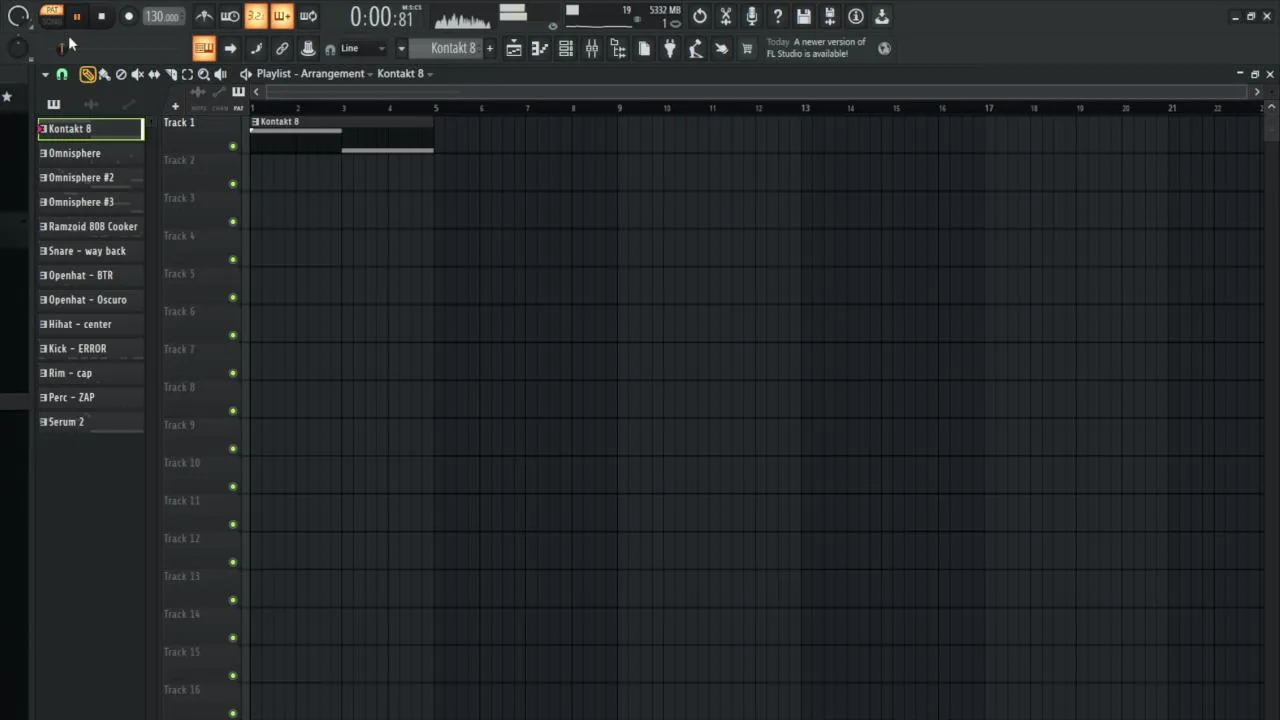Image resolution: width=1280 pixels, height=720 pixels.
Task: Click the main volume knob
Action: tap(18, 16)
